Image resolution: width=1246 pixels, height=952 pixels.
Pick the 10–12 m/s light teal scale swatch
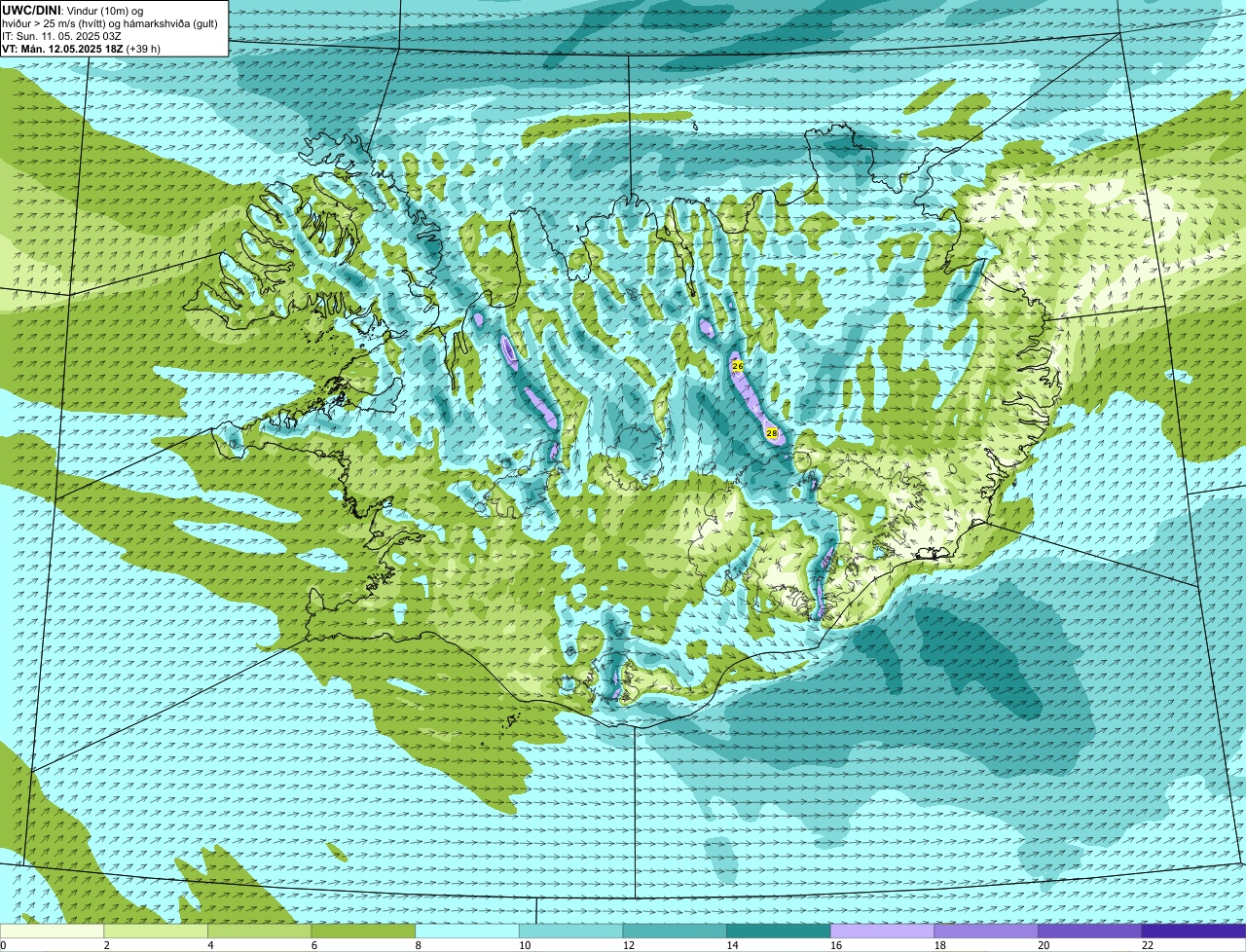(x=570, y=931)
